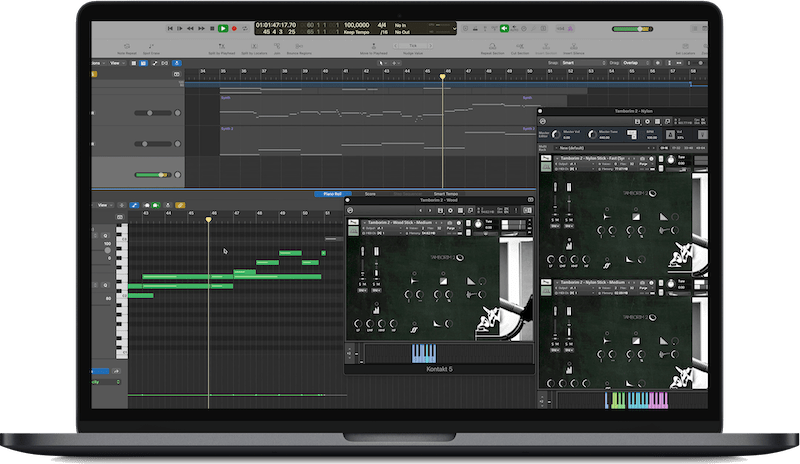This screenshot has width=800, height=464.
Task: Toggle the yellow link button in Piano Roll
Action: point(180,205)
